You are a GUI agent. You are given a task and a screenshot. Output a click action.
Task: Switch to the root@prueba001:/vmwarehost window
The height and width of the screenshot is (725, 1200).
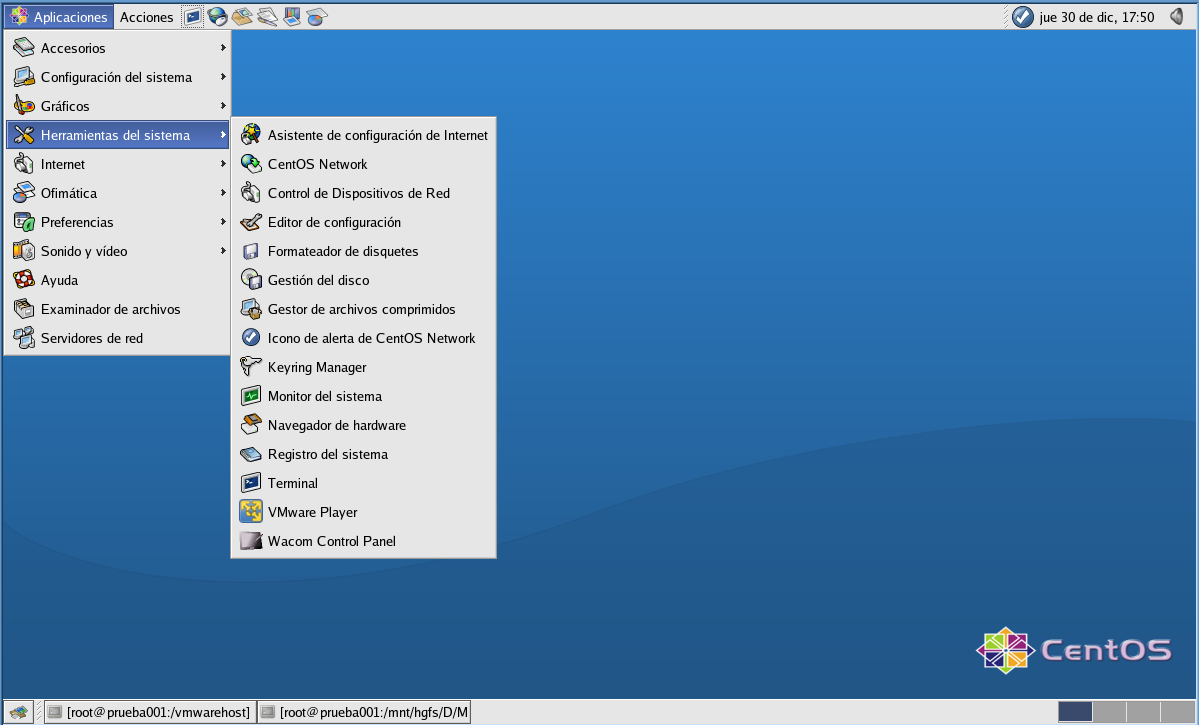[149, 712]
